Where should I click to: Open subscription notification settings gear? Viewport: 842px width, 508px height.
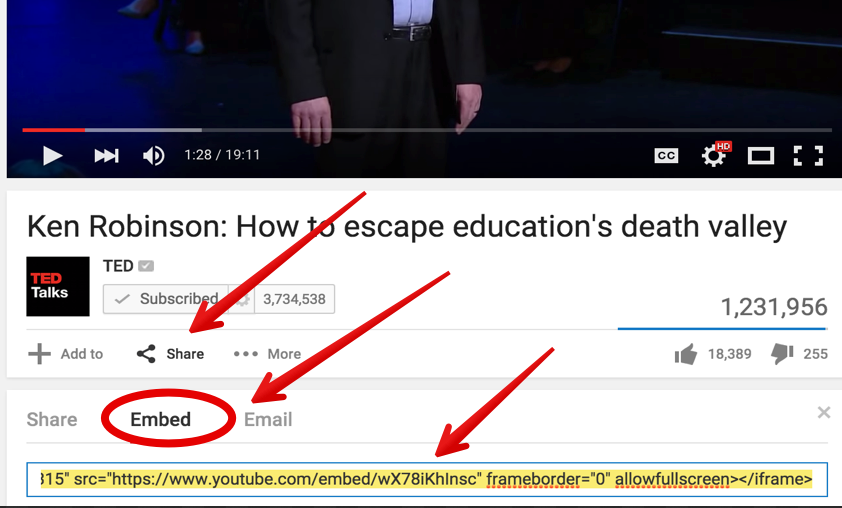pyautogui.click(x=242, y=299)
